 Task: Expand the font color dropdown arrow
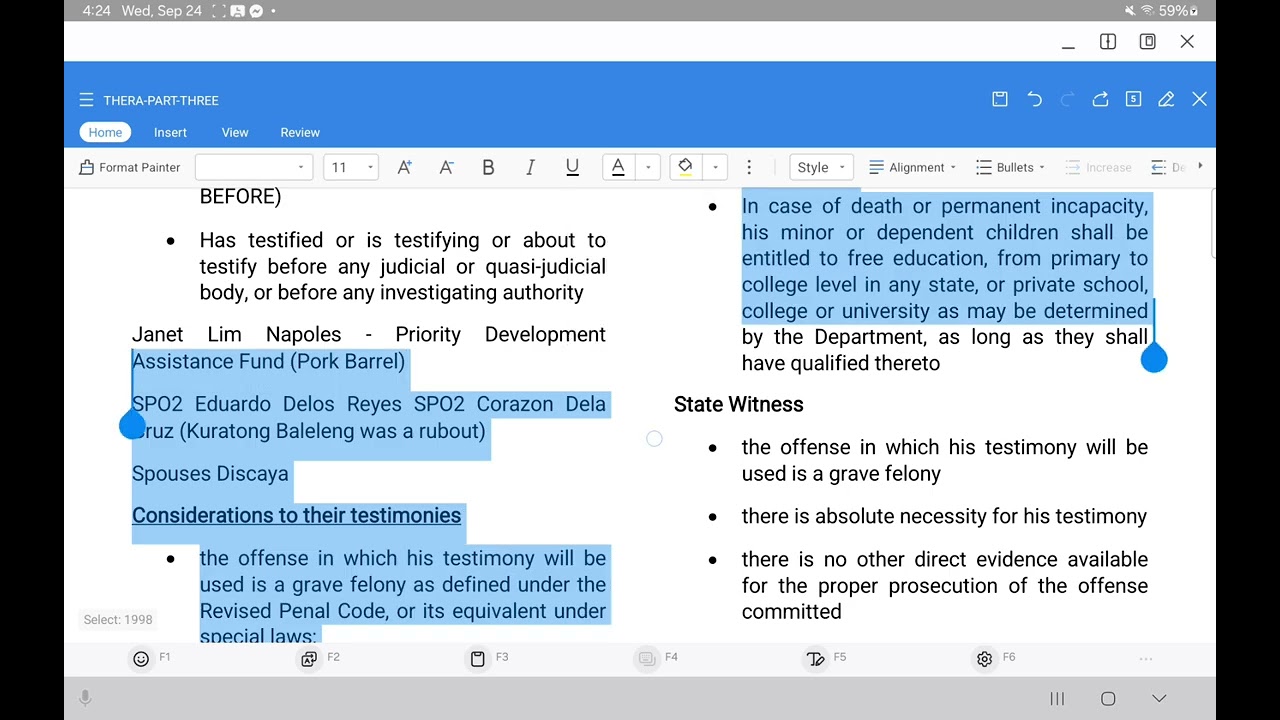648,167
